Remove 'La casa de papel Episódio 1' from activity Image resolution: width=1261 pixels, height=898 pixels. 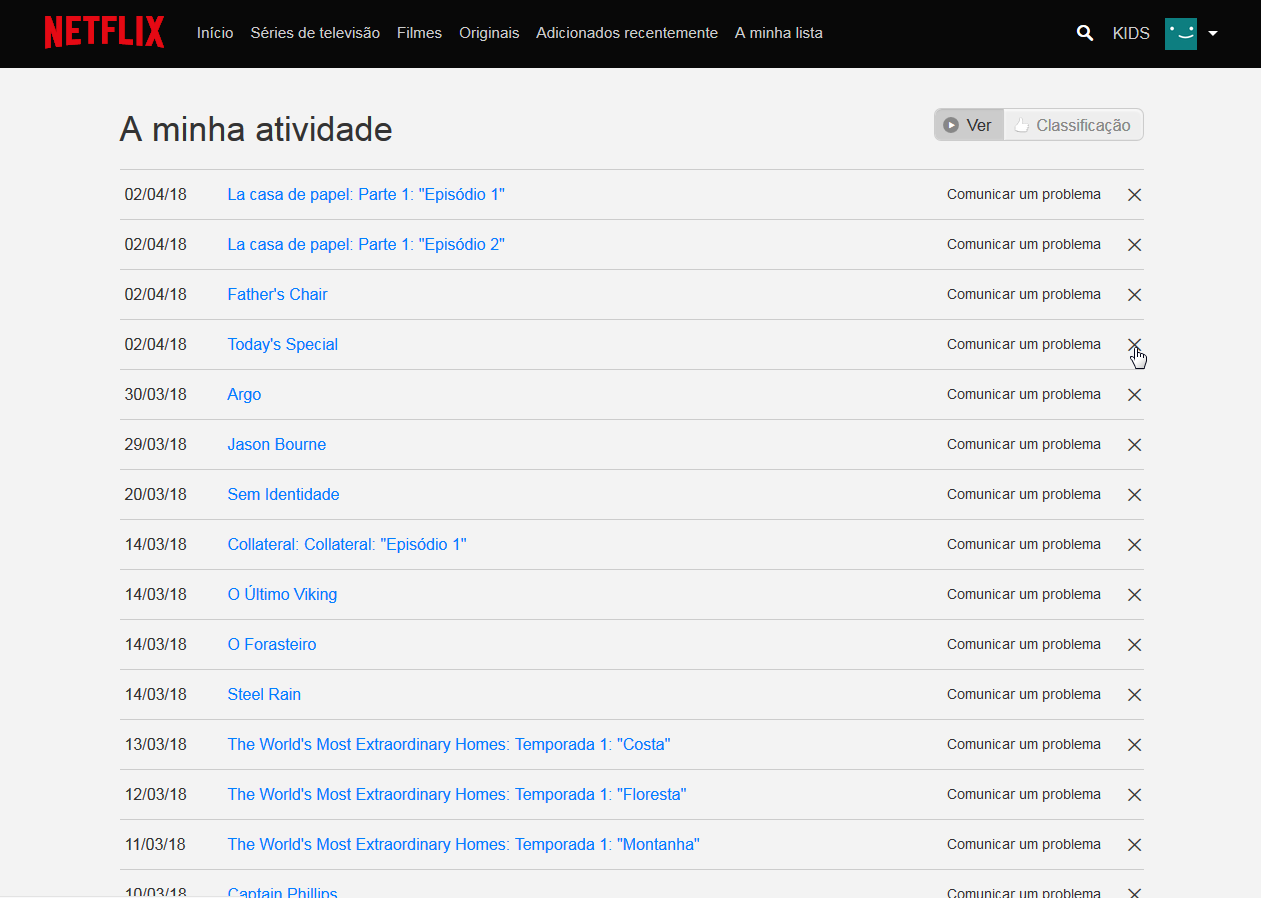[1134, 195]
